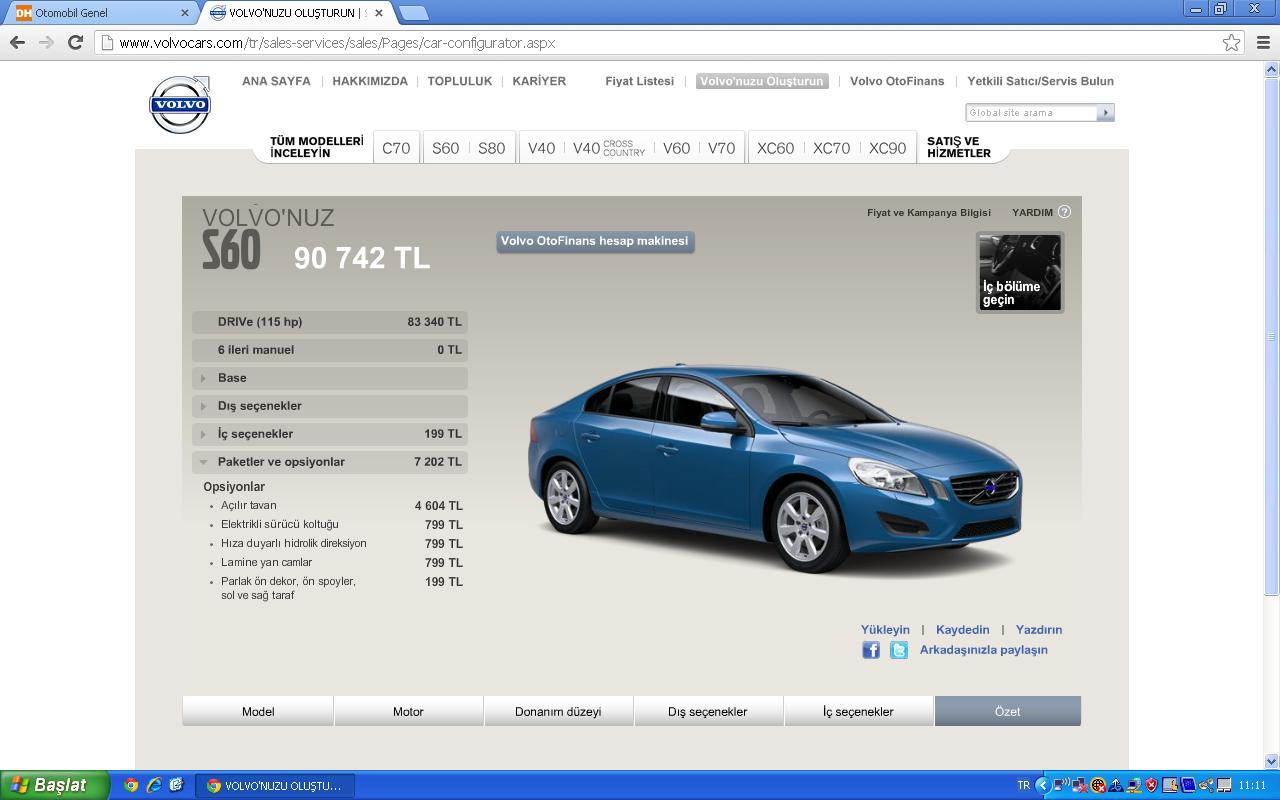Show hidden tray icons with arrow
The height and width of the screenshot is (800, 1280).
pyautogui.click(x=1043, y=785)
